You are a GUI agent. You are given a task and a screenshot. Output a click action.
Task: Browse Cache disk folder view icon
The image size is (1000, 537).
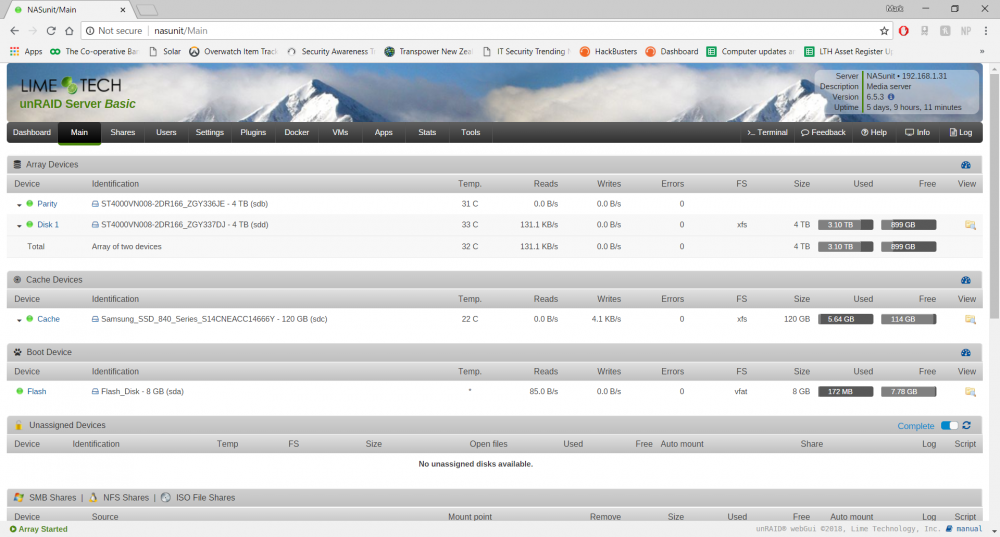click(x=970, y=319)
